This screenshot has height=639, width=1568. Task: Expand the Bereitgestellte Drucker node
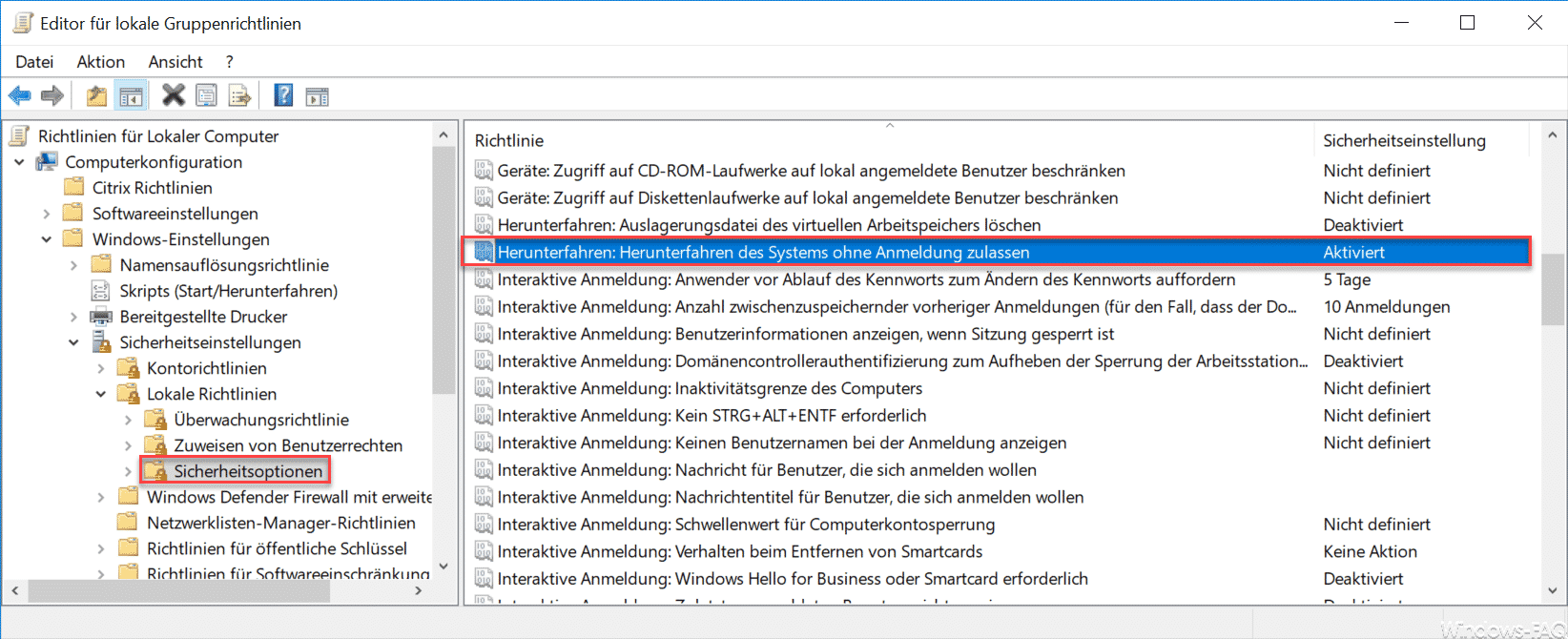pos(73,317)
